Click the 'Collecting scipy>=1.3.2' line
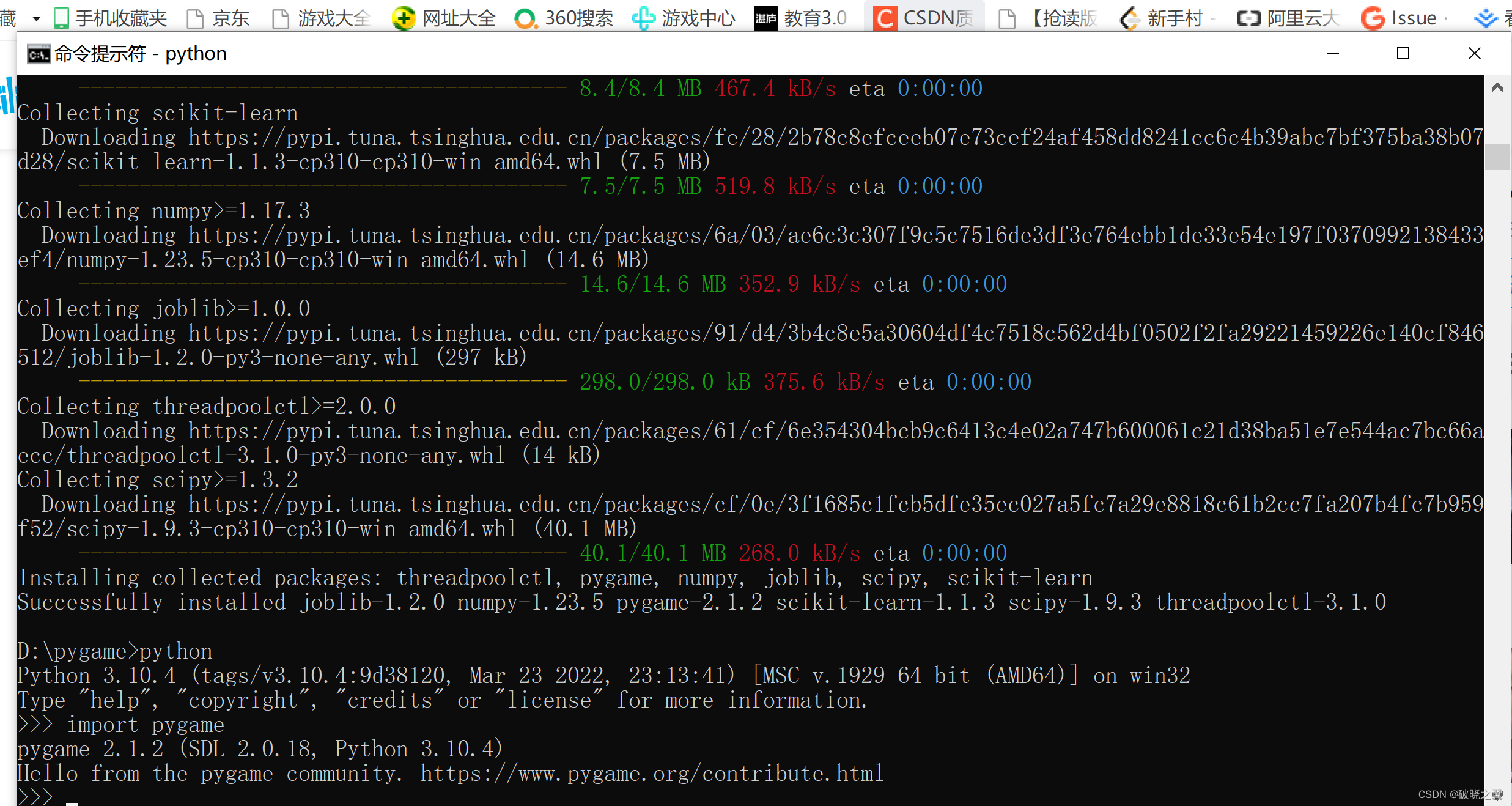The width and height of the screenshot is (1512, 806). (x=158, y=480)
